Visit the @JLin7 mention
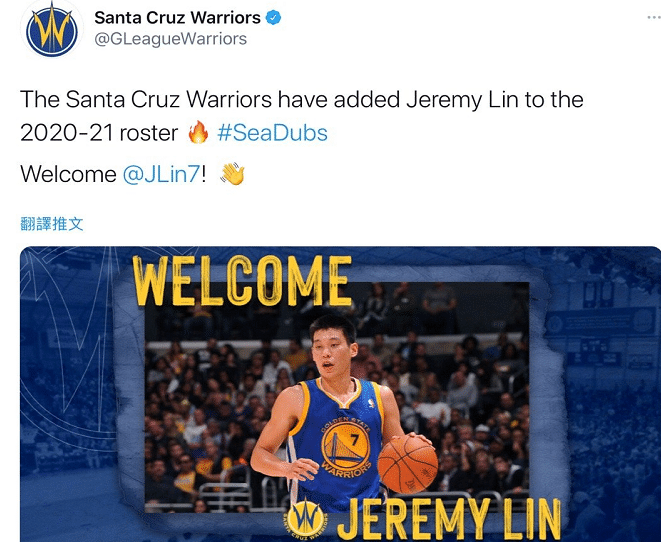661x542 pixels. pyautogui.click(x=161, y=174)
